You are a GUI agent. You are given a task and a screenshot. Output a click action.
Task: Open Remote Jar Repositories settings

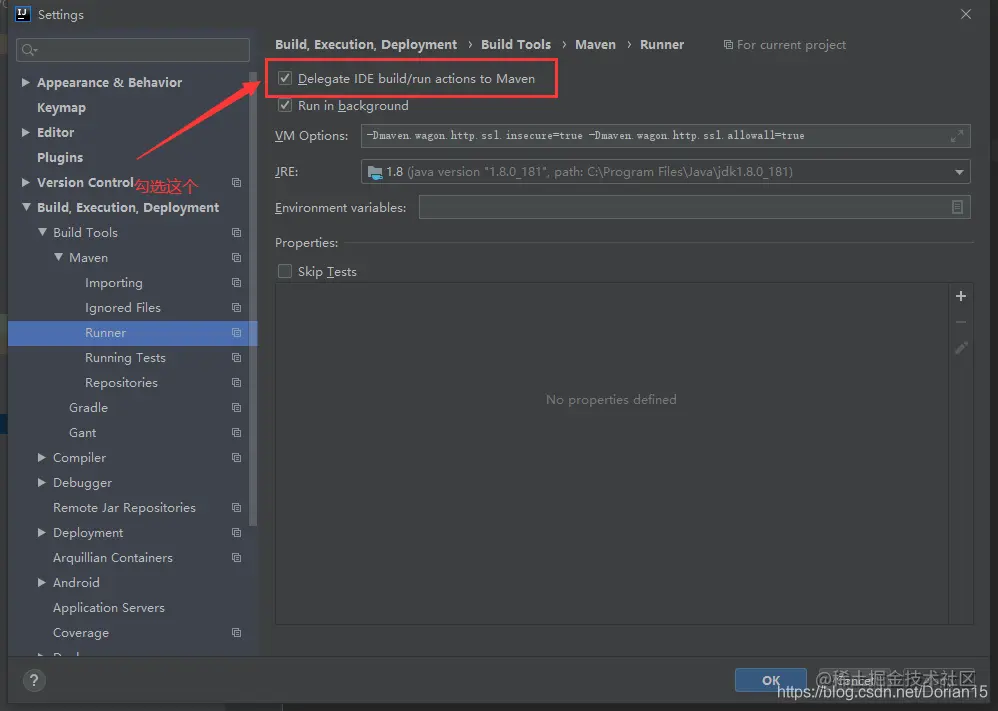124,507
